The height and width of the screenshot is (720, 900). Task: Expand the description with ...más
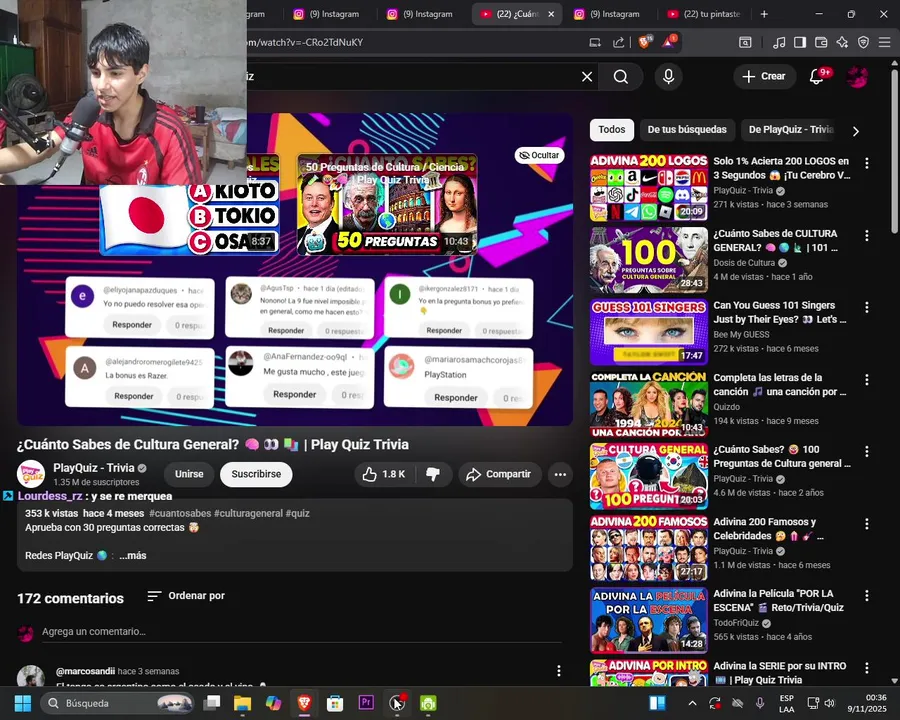[x=133, y=555]
